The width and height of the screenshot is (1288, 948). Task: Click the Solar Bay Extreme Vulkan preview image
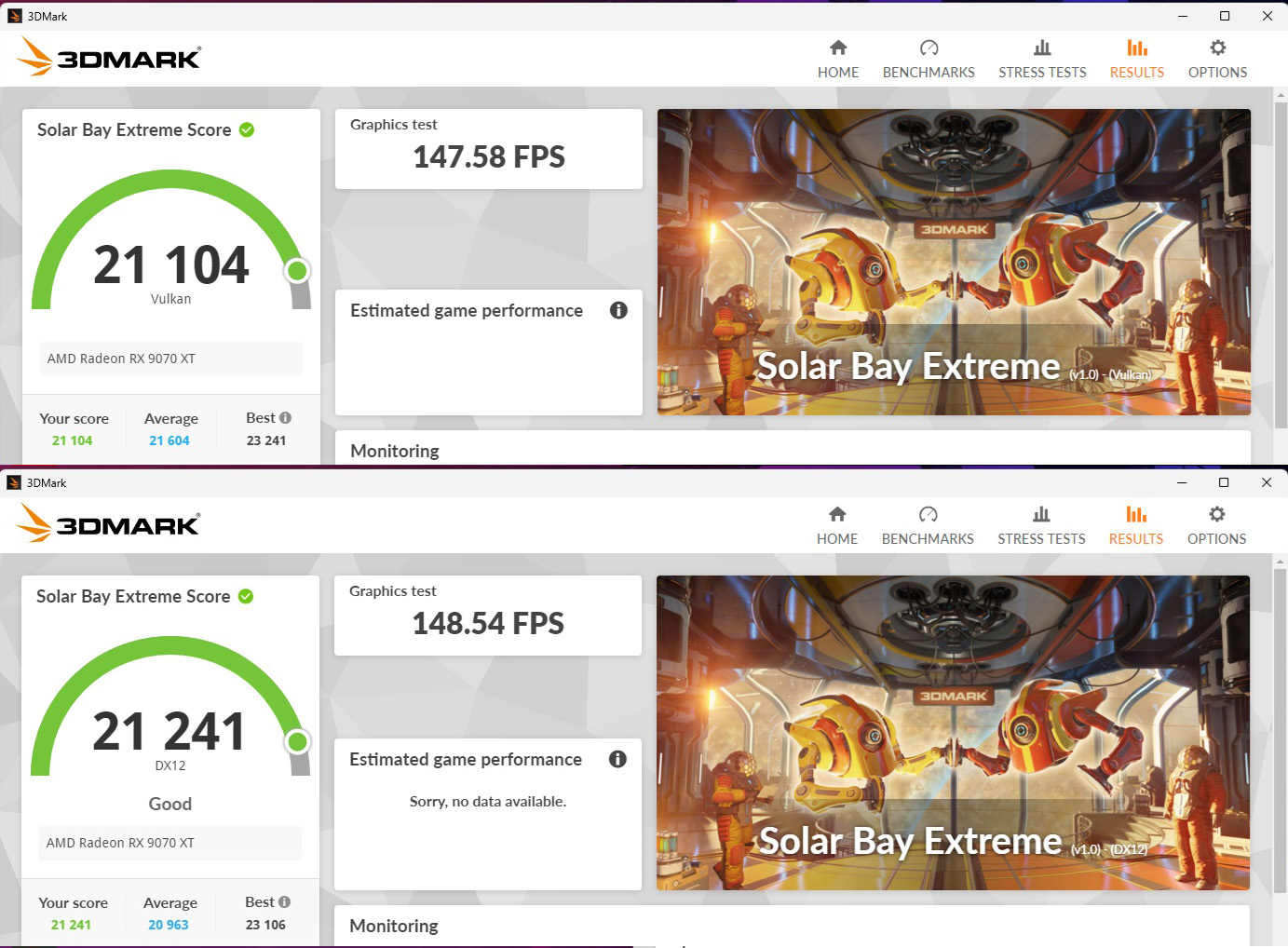pyautogui.click(x=954, y=262)
